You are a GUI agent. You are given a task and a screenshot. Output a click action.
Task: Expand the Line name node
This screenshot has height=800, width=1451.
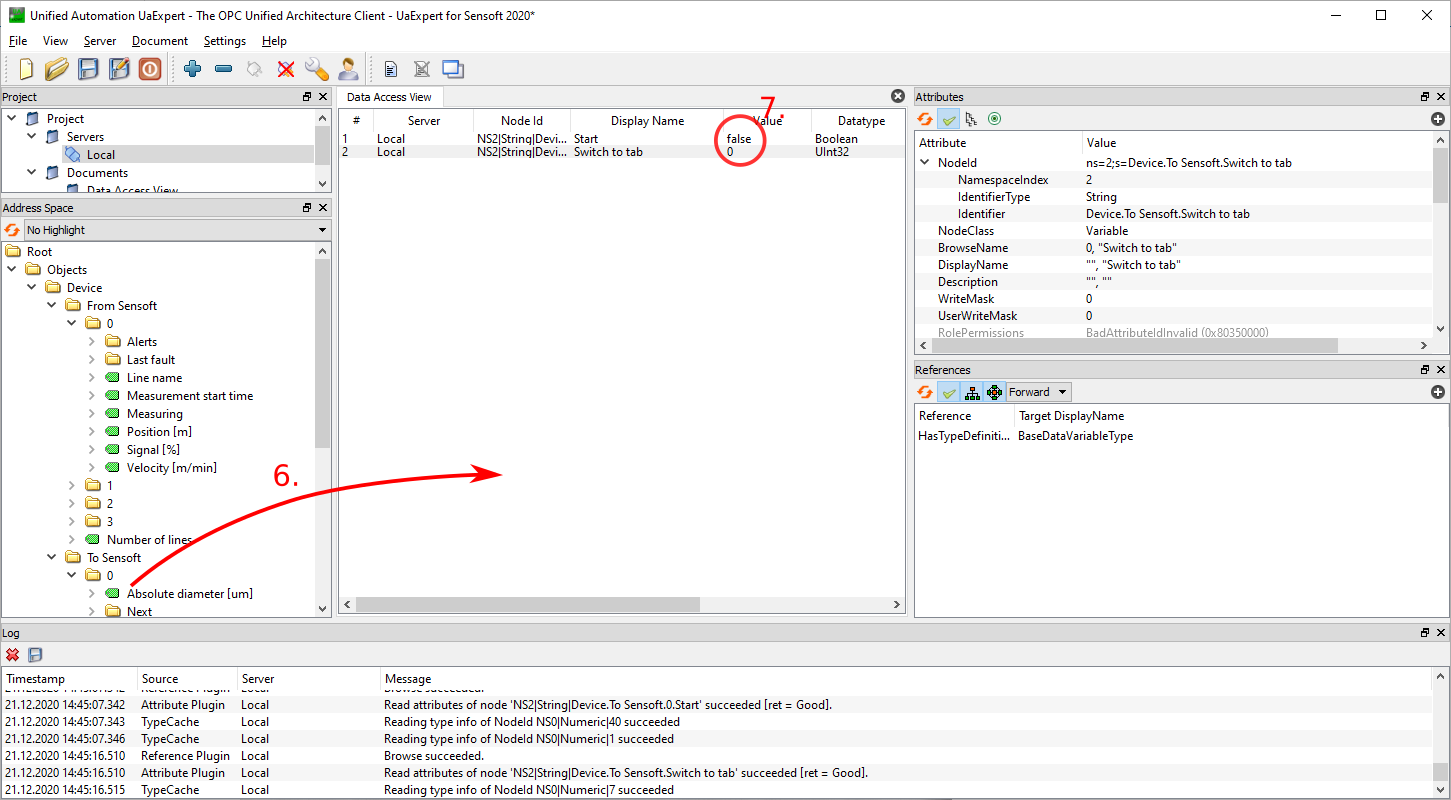pyautogui.click(x=92, y=378)
